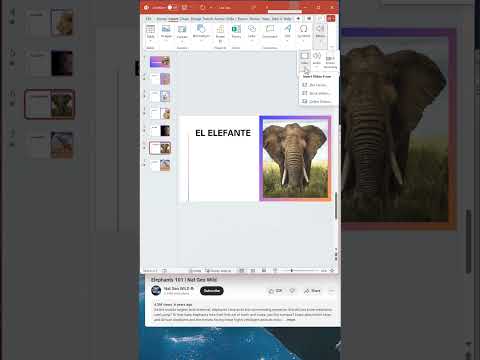Insert a Power BI report
This screenshot has height=360, width=480.
(220, 33)
